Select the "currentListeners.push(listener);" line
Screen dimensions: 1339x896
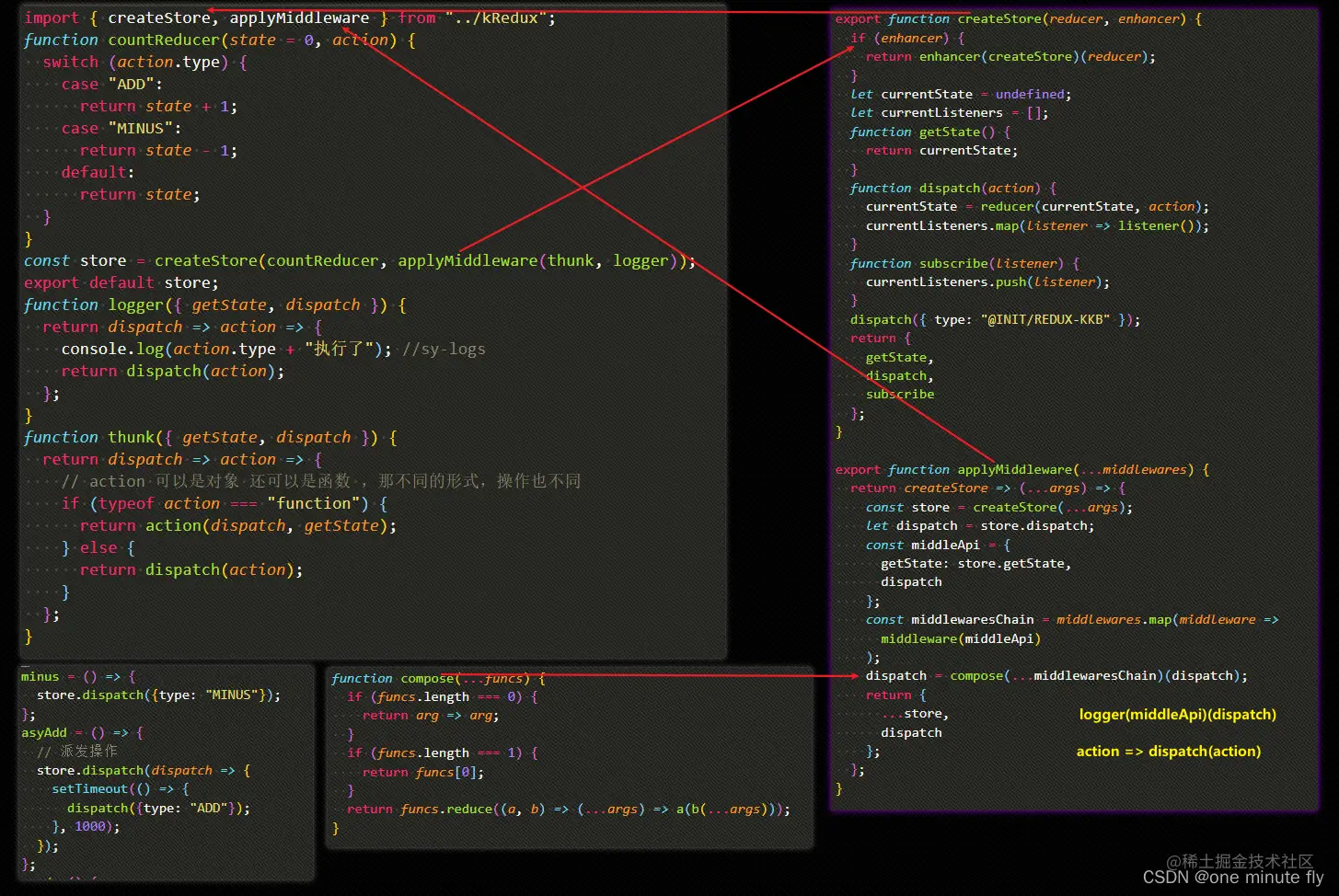click(x=987, y=281)
